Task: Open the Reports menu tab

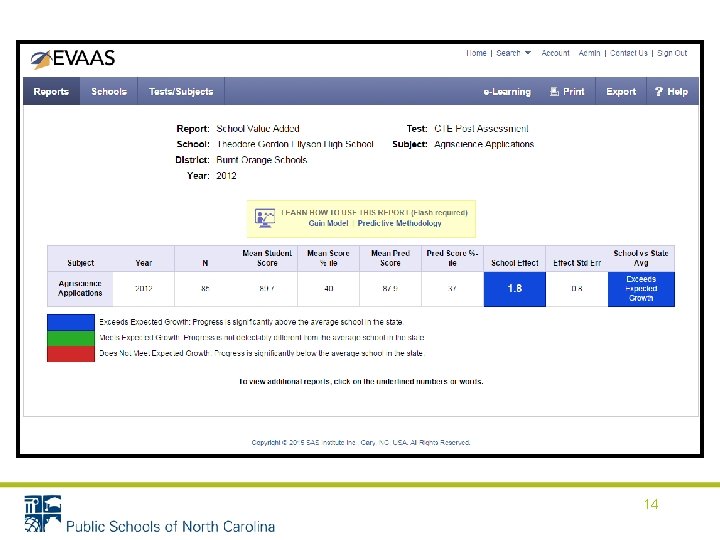Action: tap(51, 91)
